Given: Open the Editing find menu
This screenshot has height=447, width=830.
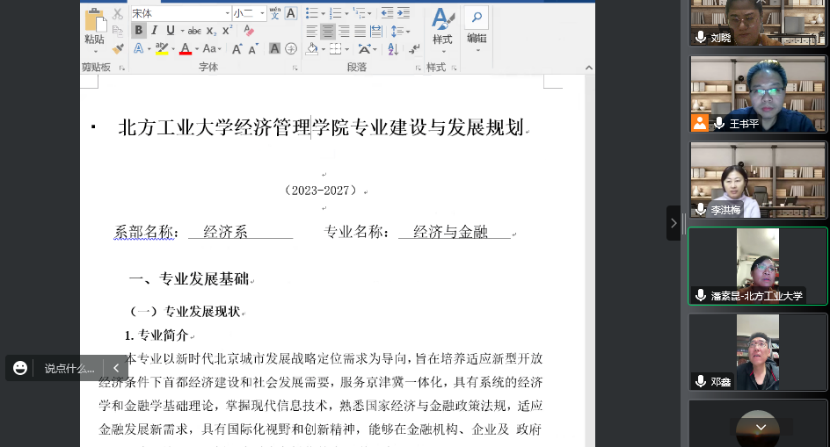Looking at the screenshot, I should pos(476,27).
